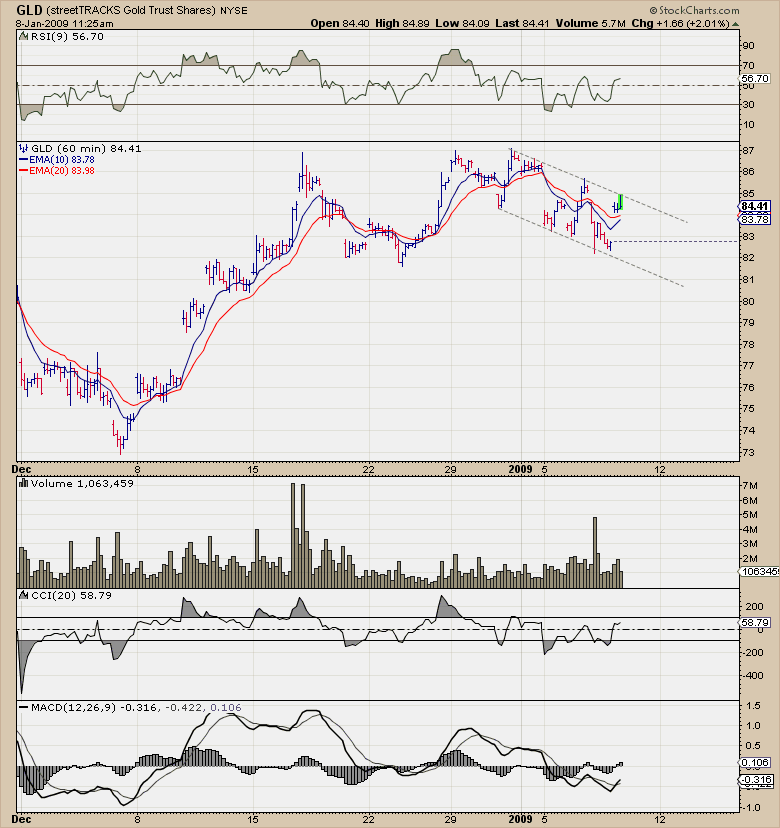Click the 7M label on the volume axis
The width and height of the screenshot is (780, 828).
pos(750,486)
